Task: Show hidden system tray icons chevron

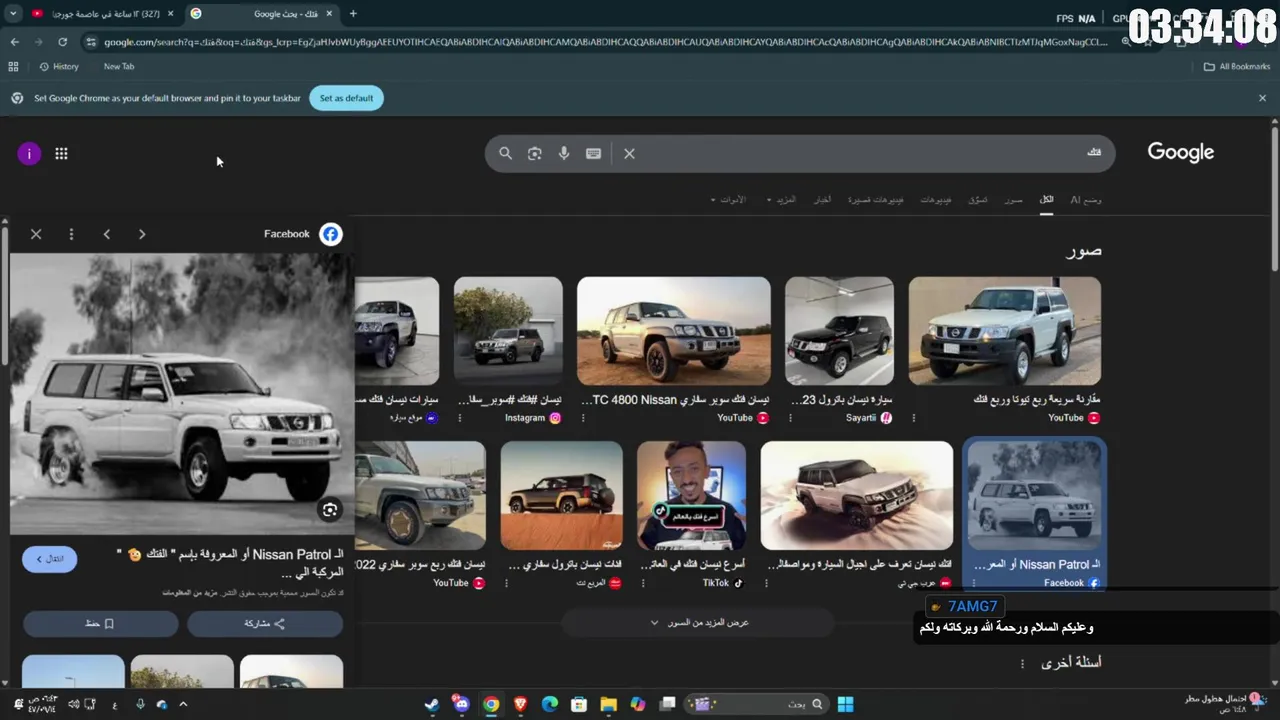Action: point(183,704)
